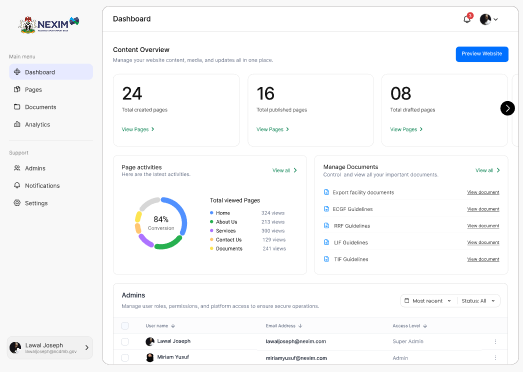Go to Admins in Support menu

(x=51, y=168)
